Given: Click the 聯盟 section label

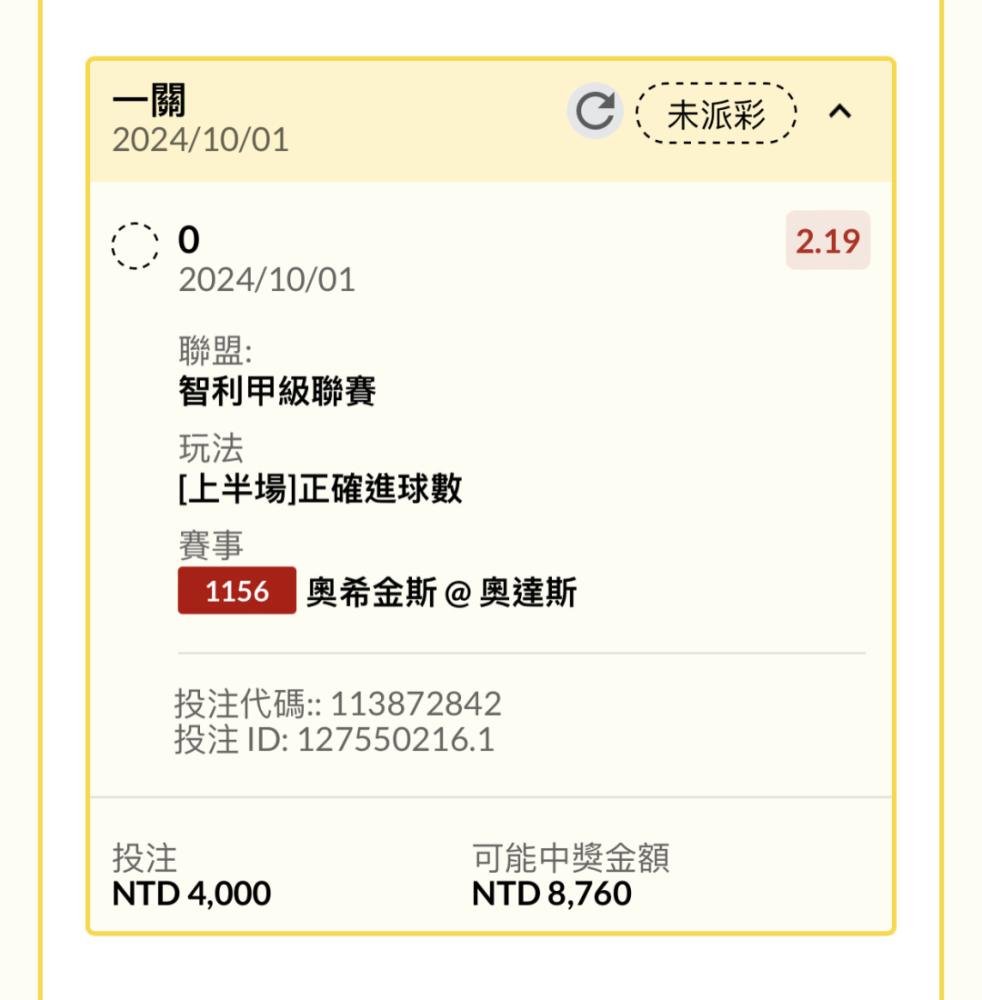Looking at the screenshot, I should [215, 350].
